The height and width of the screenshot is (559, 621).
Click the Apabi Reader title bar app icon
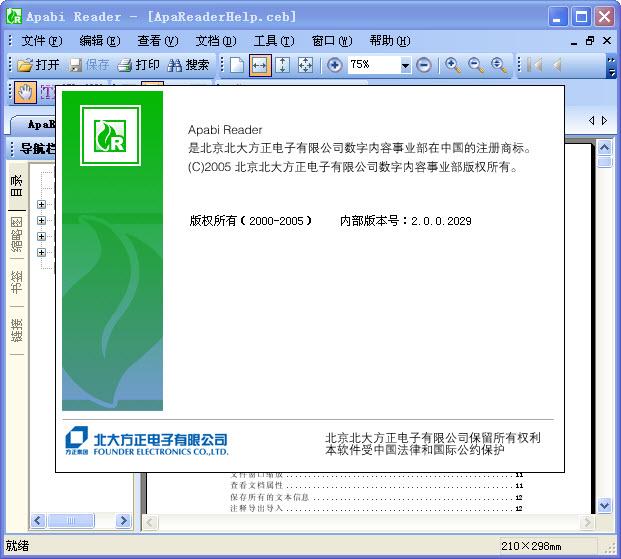tap(14, 16)
